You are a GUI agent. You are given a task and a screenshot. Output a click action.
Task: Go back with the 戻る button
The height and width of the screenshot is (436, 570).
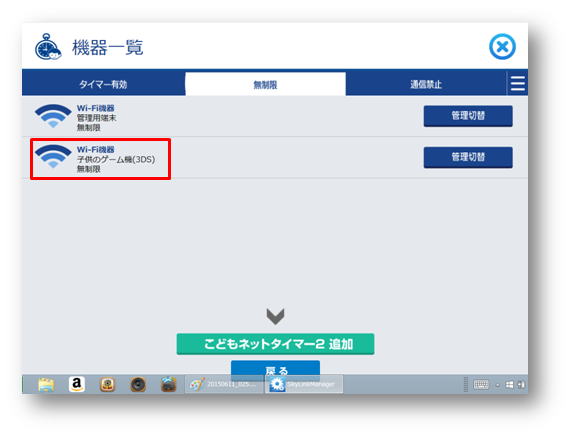click(x=275, y=368)
